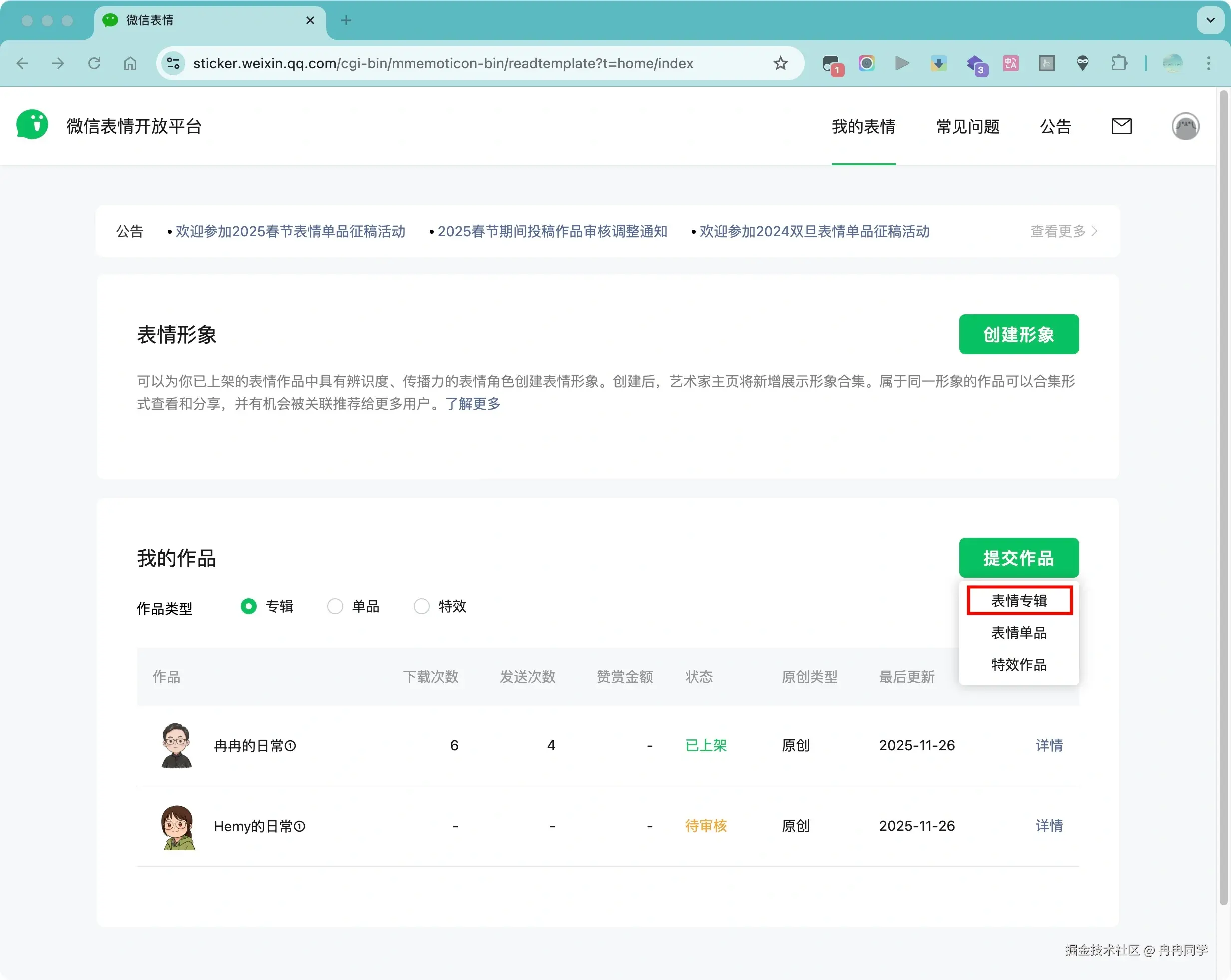Open site info icon in address bar
Viewport: 1231px width, 980px height.
tap(174, 63)
